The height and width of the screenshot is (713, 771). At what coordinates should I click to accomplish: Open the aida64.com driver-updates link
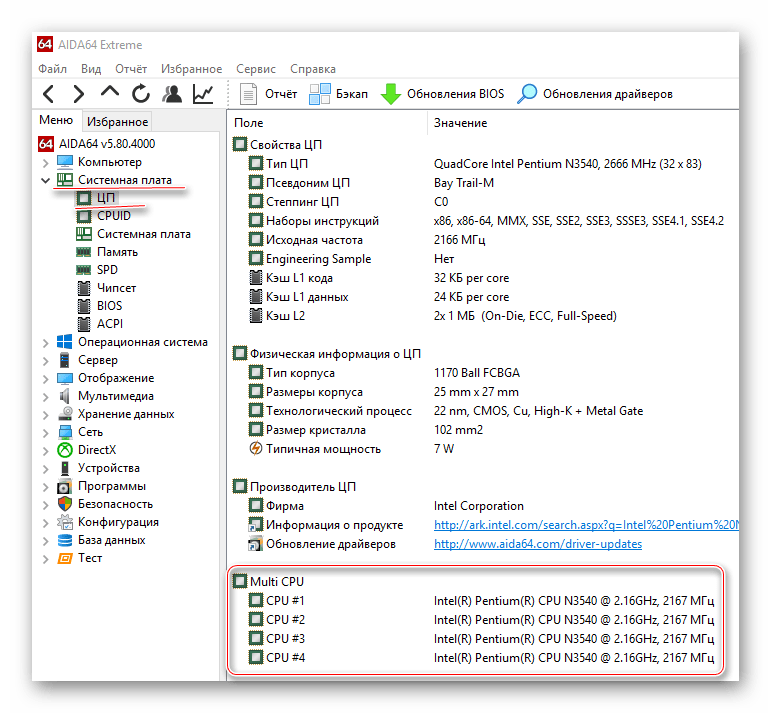tap(538, 544)
